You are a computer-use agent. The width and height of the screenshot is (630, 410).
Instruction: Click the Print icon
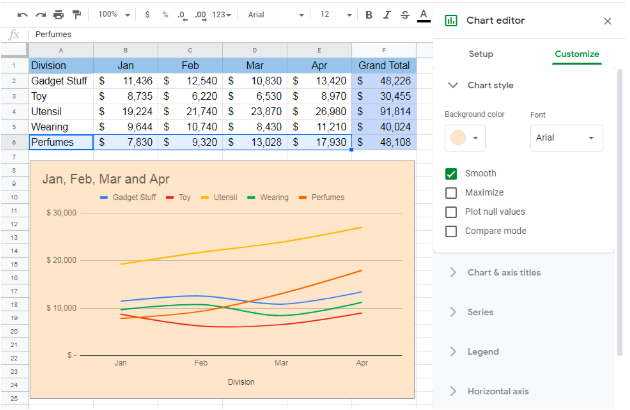click(59, 15)
